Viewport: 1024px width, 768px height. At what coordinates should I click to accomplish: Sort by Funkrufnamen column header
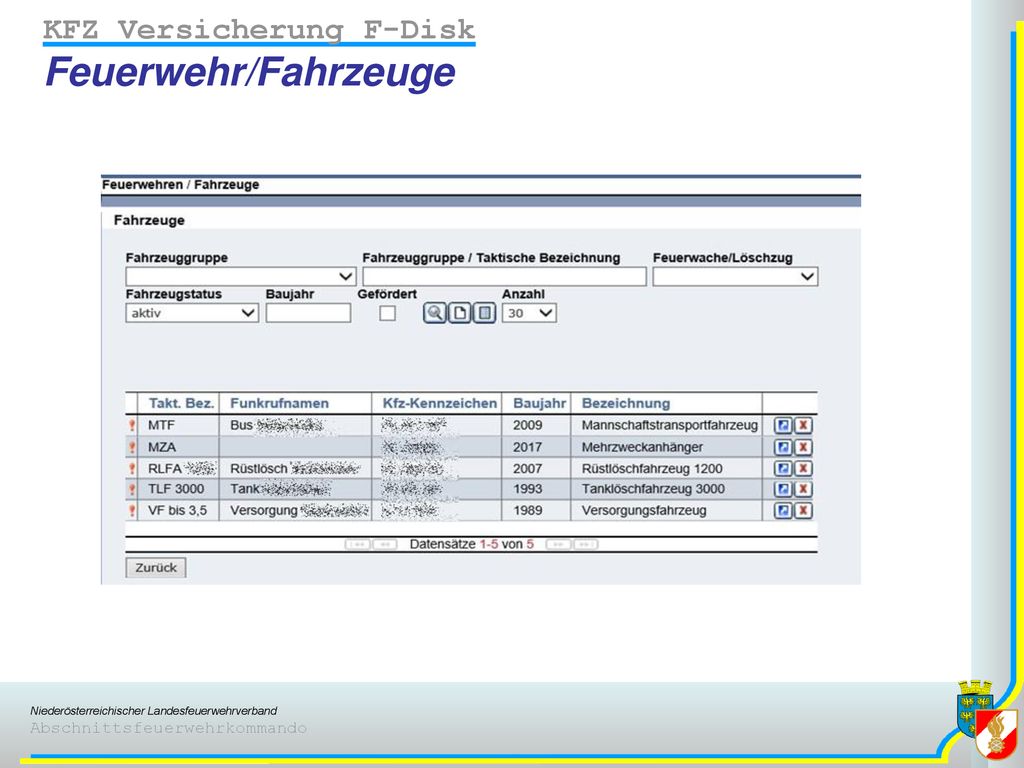[279, 403]
